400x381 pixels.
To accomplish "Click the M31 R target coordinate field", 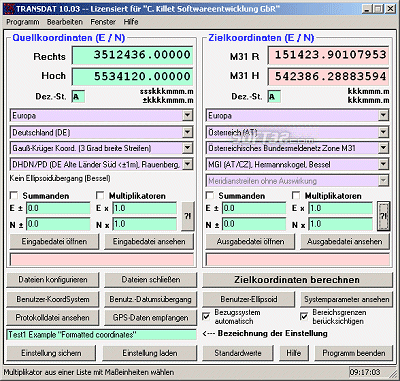I will tap(328, 56).
